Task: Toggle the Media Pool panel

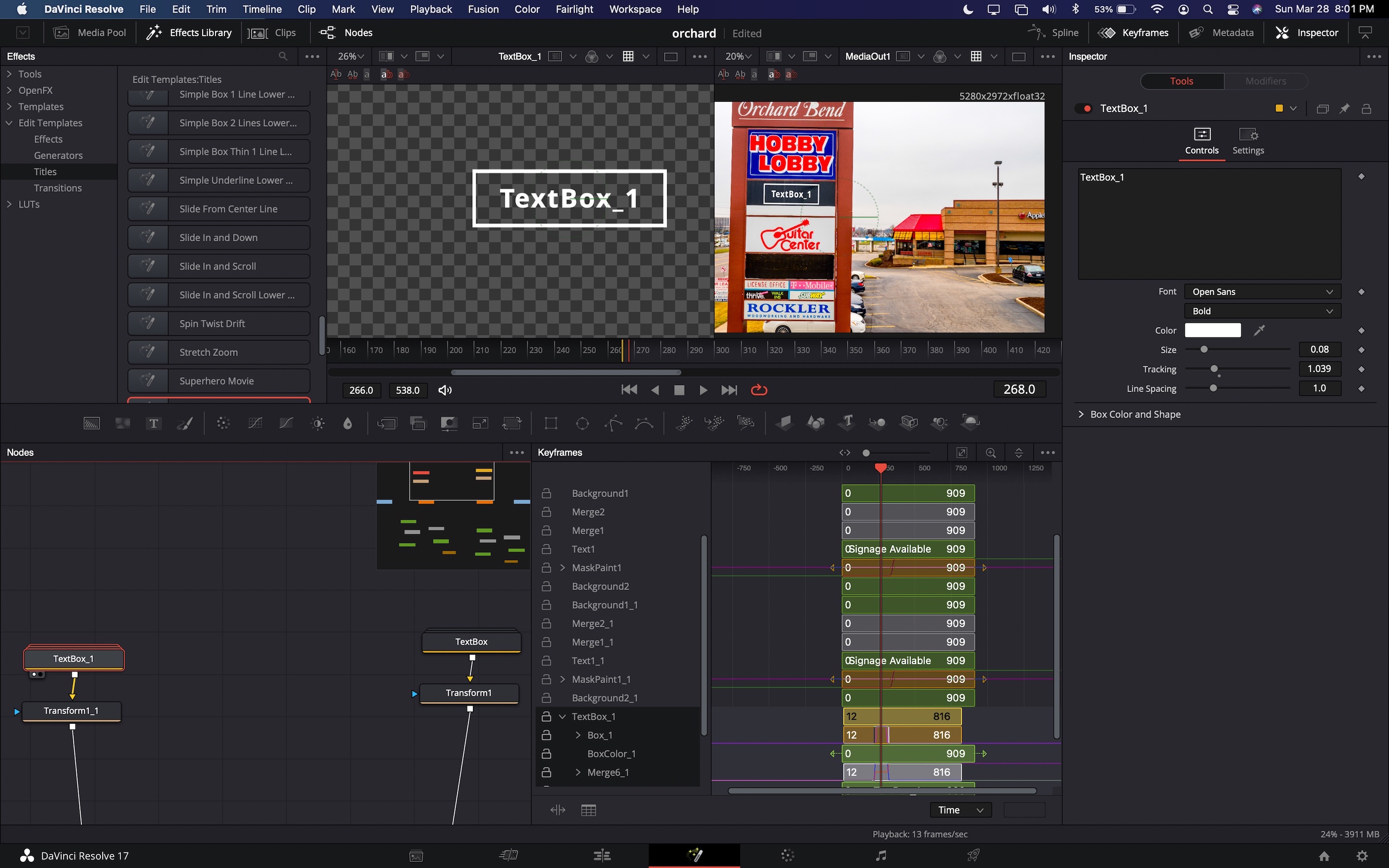Action: pyautogui.click(x=90, y=33)
